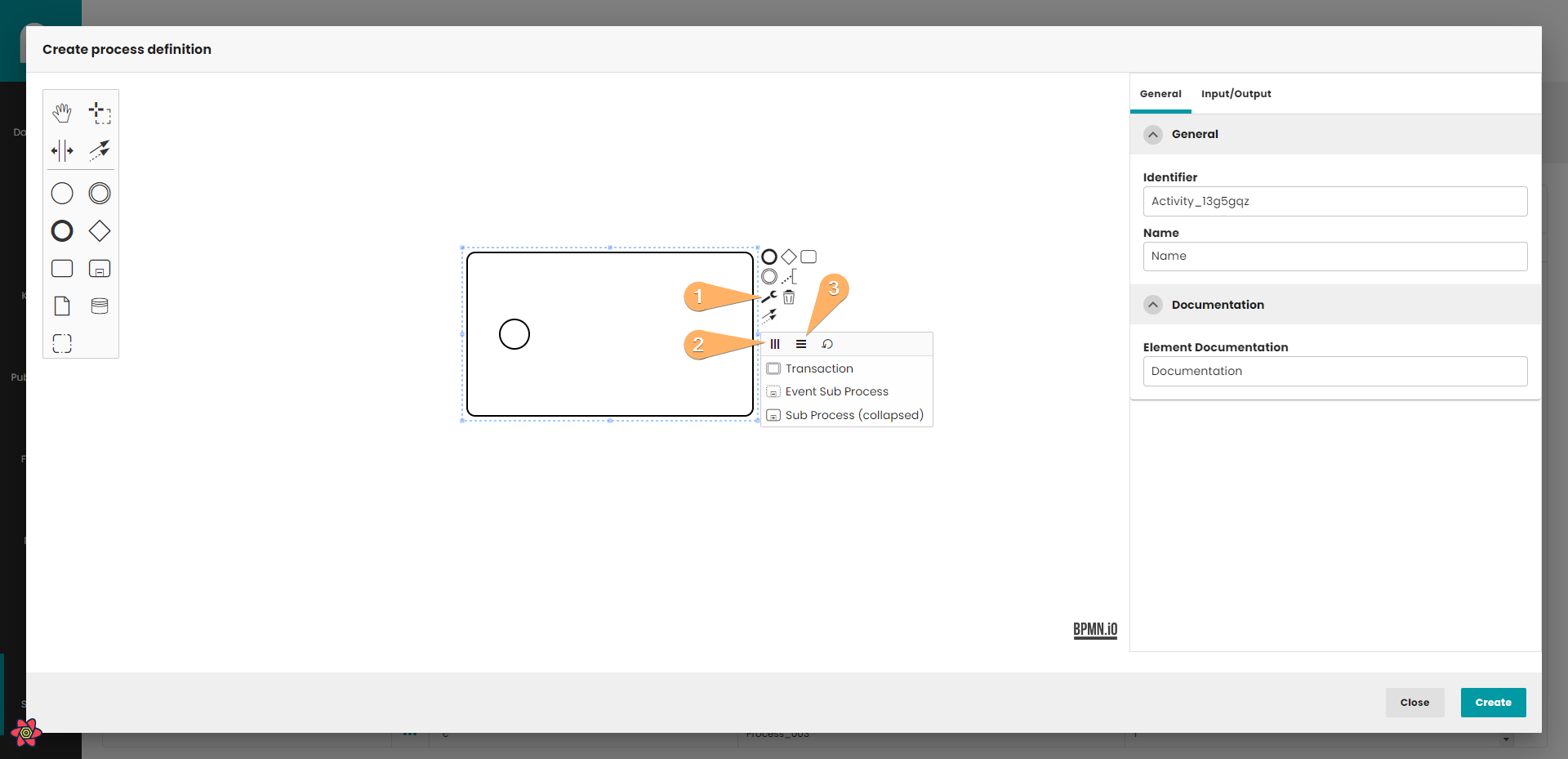Collapse the Documentation section
The height and width of the screenshot is (759, 1568).
1153,305
